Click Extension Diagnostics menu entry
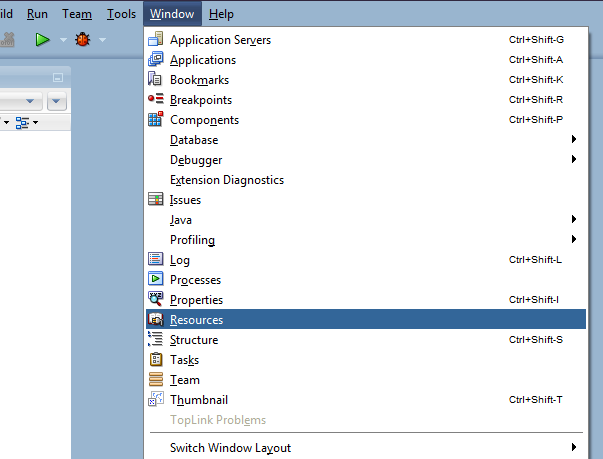This screenshot has width=603, height=459. tap(227, 180)
